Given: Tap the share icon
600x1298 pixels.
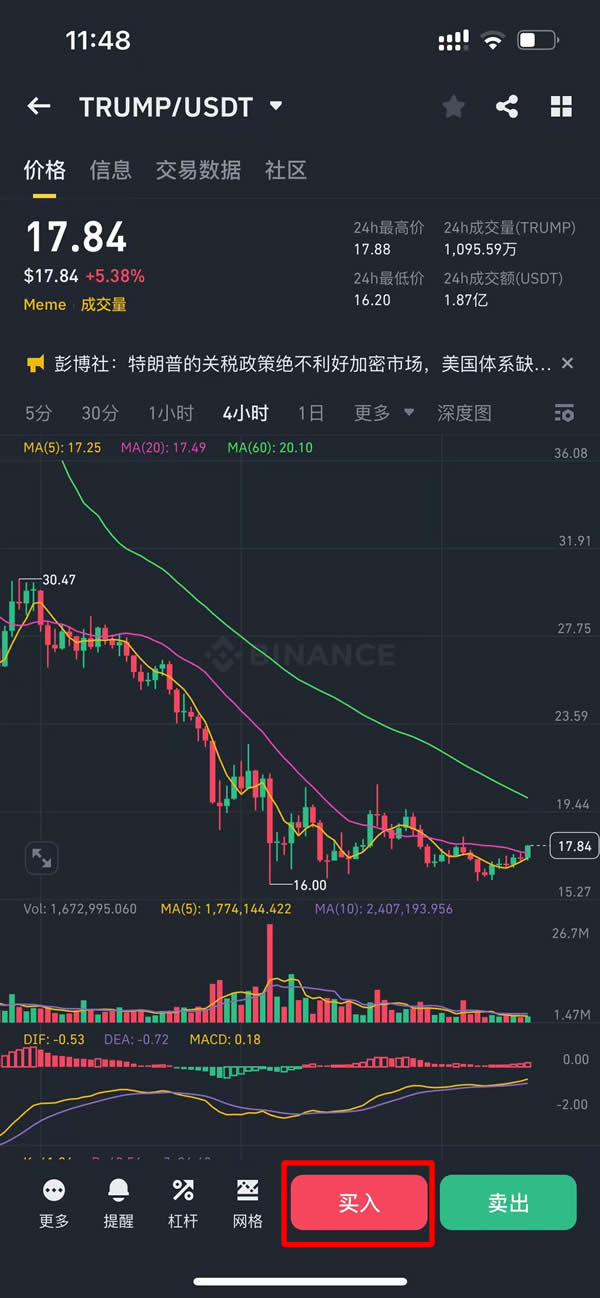Looking at the screenshot, I should pos(507,107).
